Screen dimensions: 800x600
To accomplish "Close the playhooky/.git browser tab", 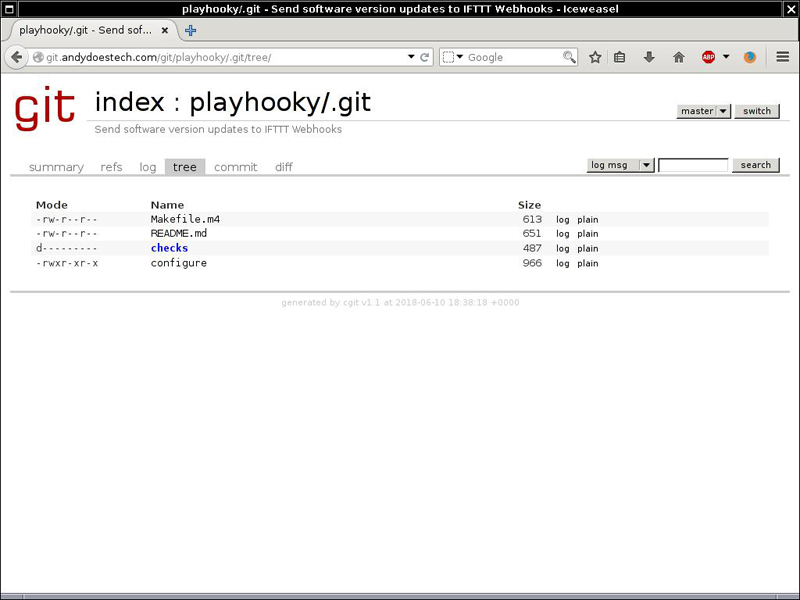I will tap(165, 31).
